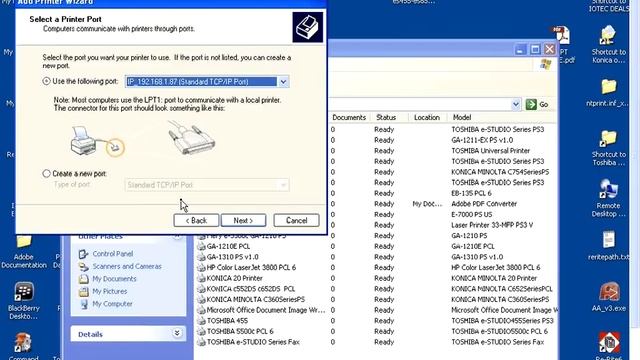Viewport: 640px width, 360px height.
Task: Select KONICA c552DS c652DS PCL icon
Action: pyautogui.click(x=201, y=289)
